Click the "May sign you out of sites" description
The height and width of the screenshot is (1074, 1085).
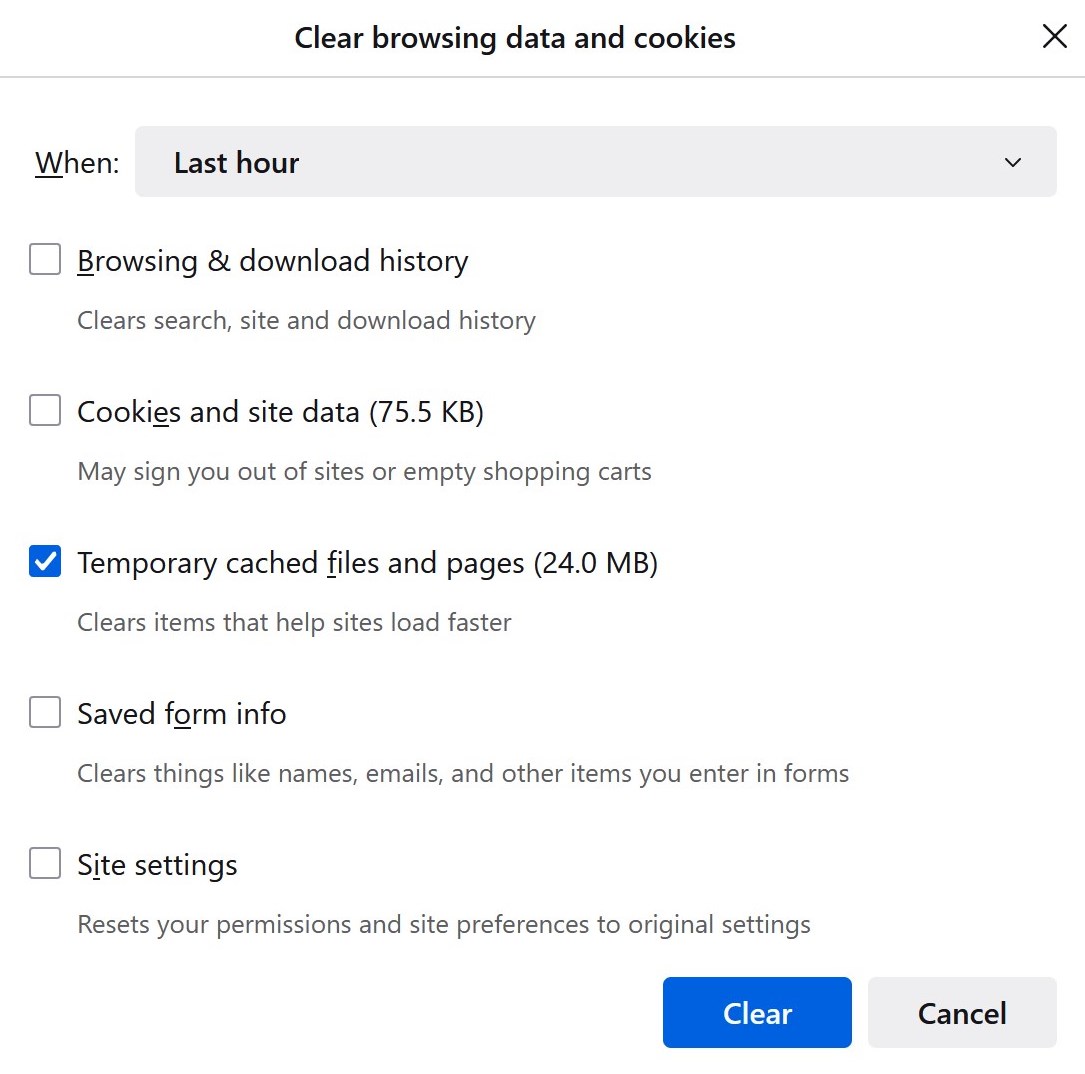[x=364, y=472]
